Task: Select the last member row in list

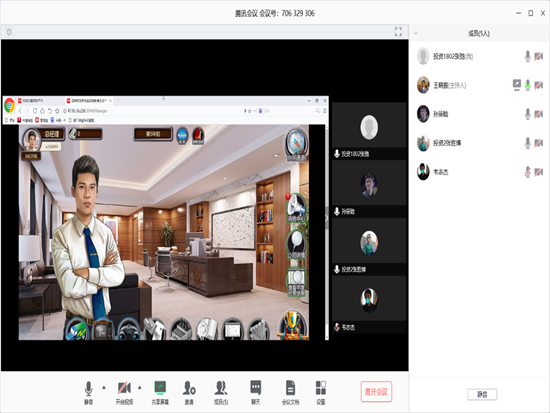Action: tap(479, 172)
